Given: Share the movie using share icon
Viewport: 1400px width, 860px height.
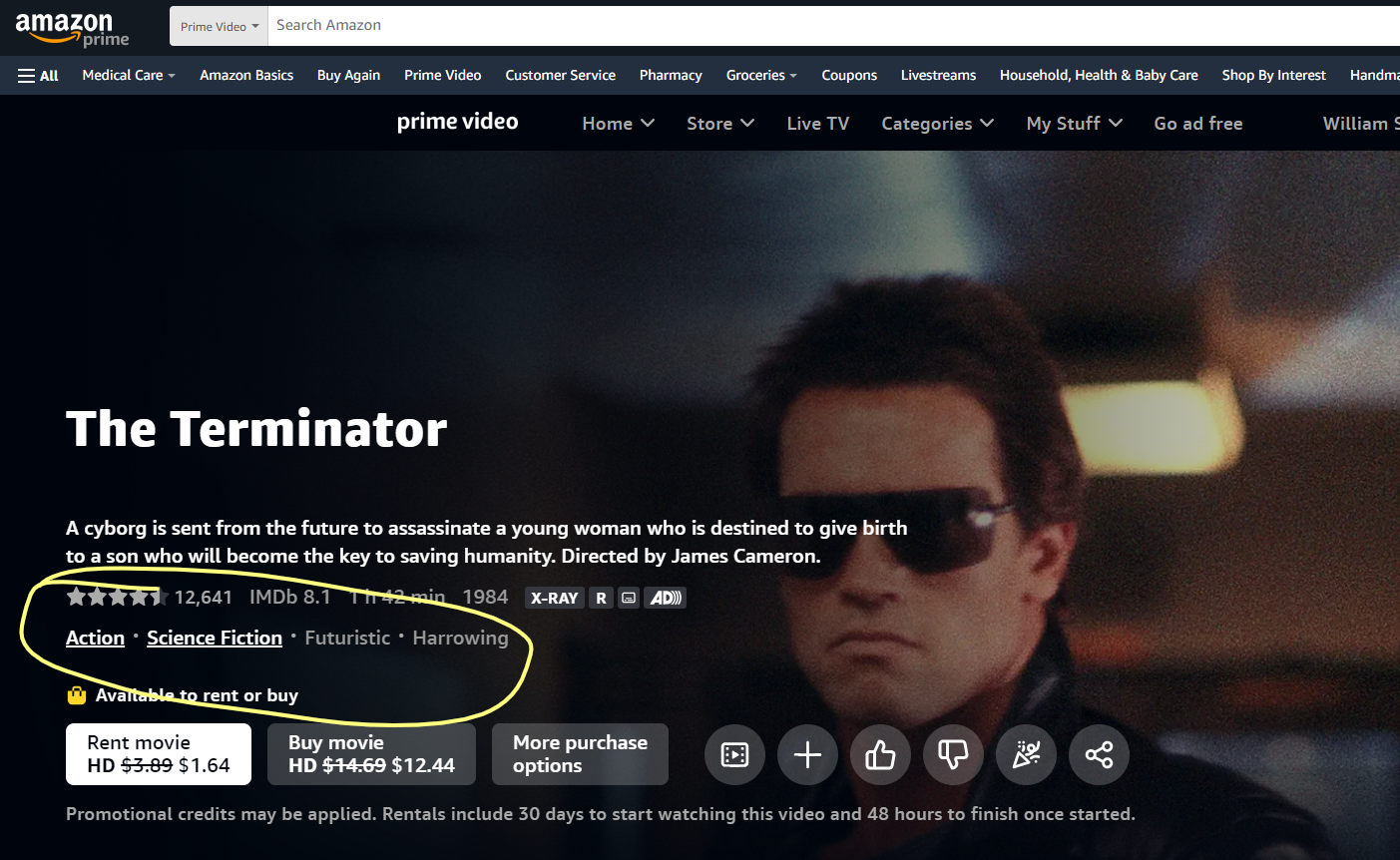Looking at the screenshot, I should point(1099,755).
